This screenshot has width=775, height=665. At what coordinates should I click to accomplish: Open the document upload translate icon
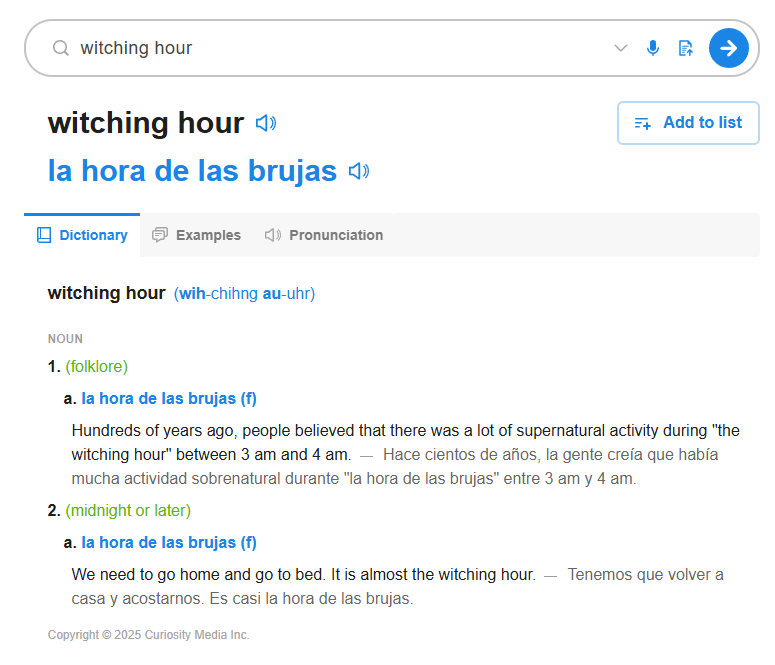pyautogui.click(x=686, y=48)
